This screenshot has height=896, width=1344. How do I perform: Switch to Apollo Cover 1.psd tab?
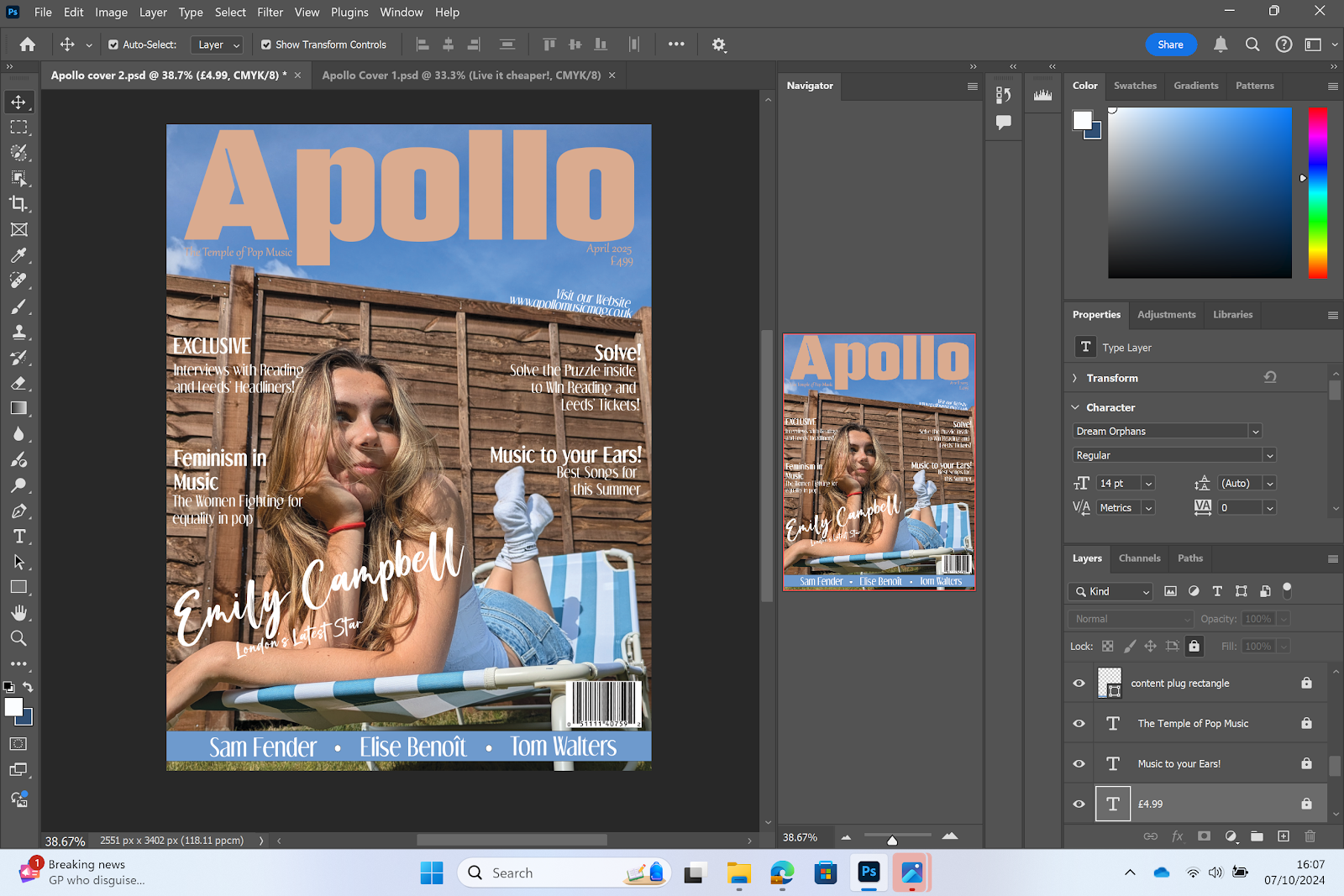[x=461, y=75]
